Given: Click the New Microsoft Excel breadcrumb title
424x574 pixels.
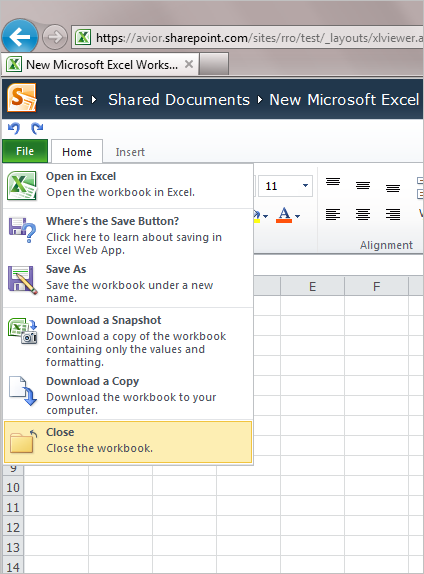Looking at the screenshot, I should pos(344,100).
